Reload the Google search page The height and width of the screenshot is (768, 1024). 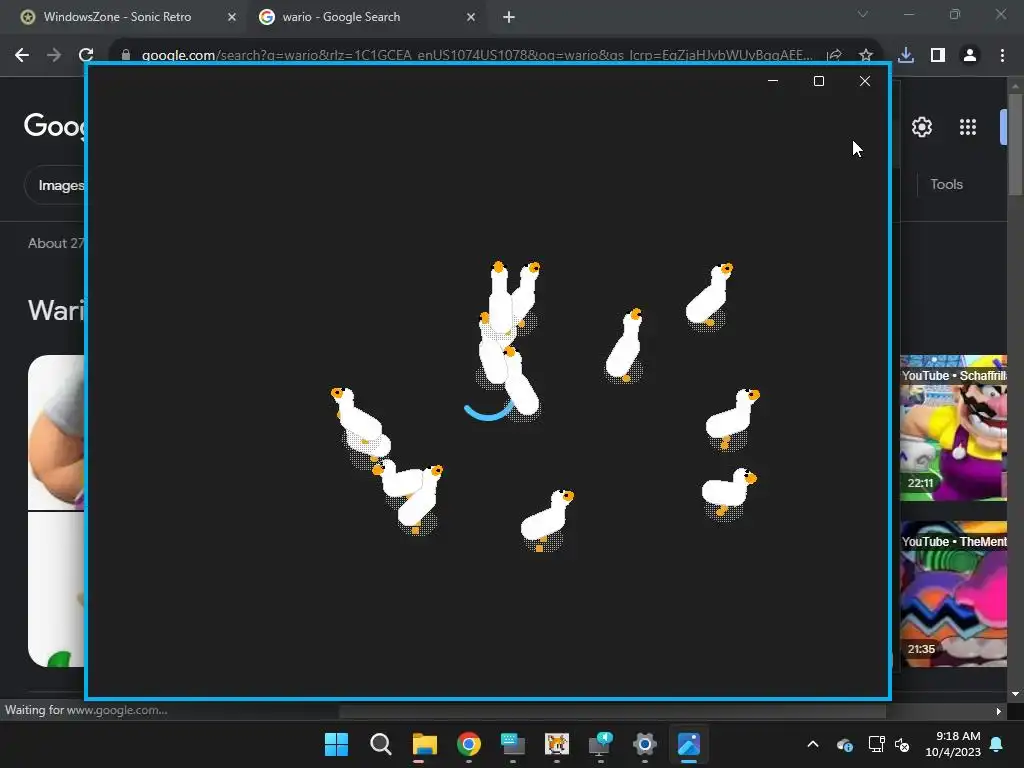(86, 56)
